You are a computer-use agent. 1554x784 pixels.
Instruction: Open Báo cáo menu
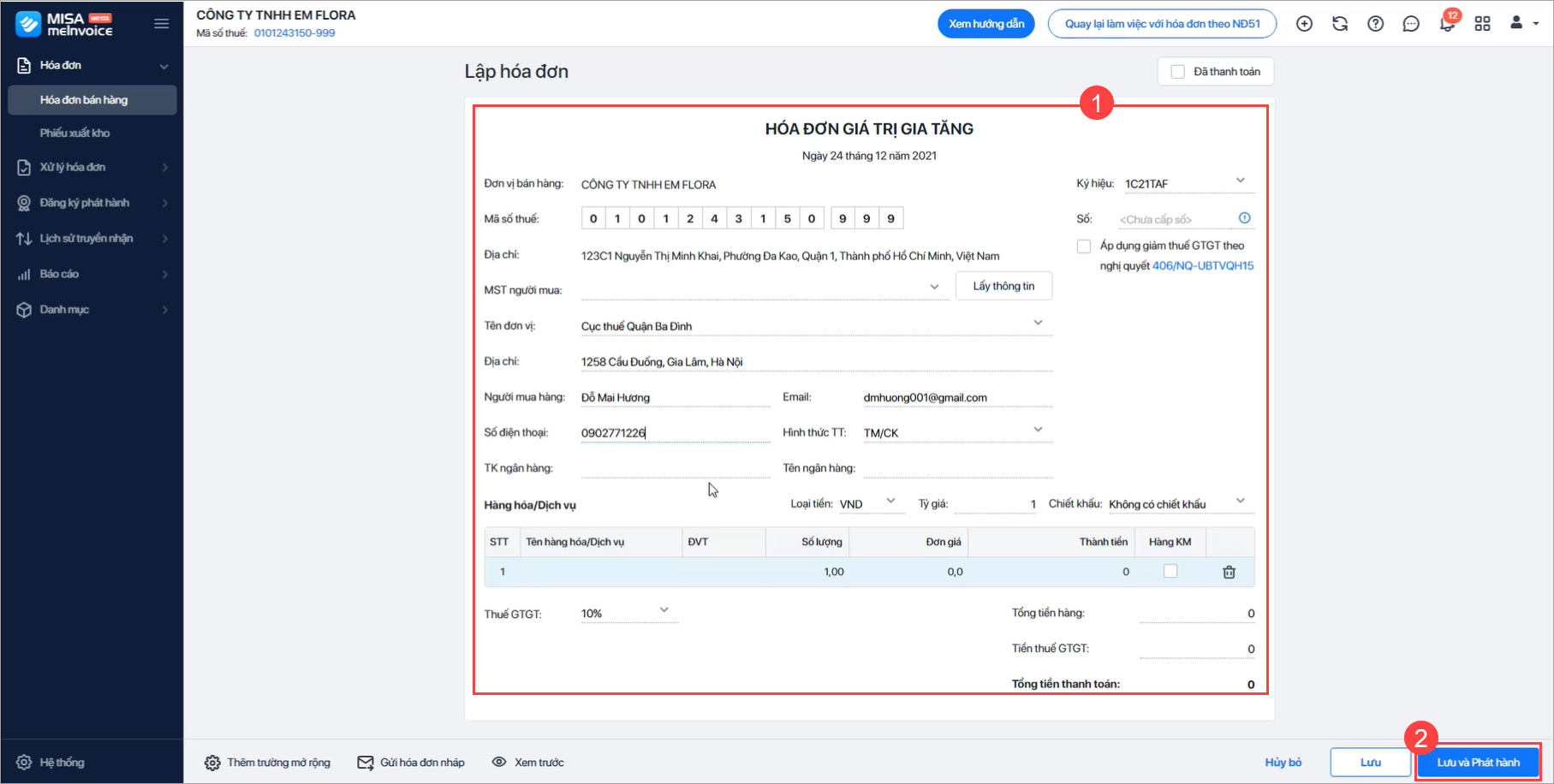(x=92, y=274)
